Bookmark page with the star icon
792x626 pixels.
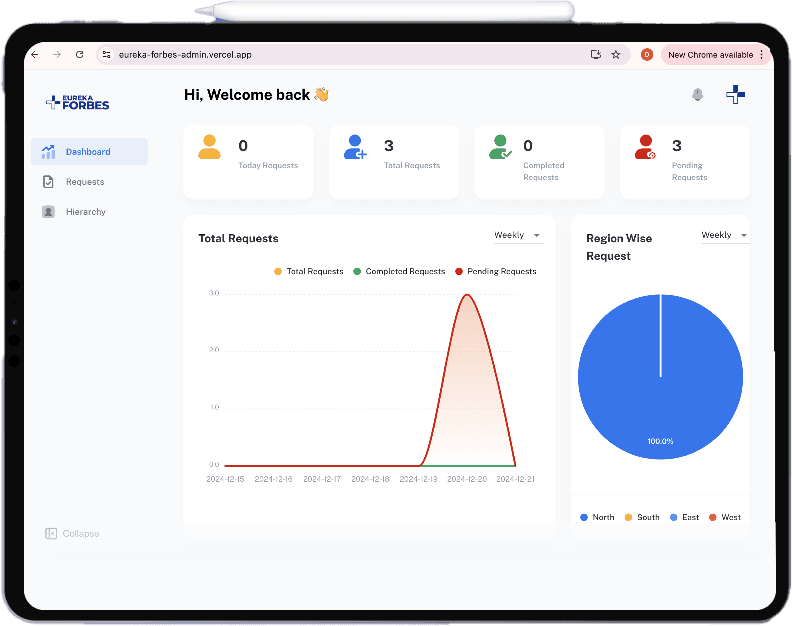616,55
